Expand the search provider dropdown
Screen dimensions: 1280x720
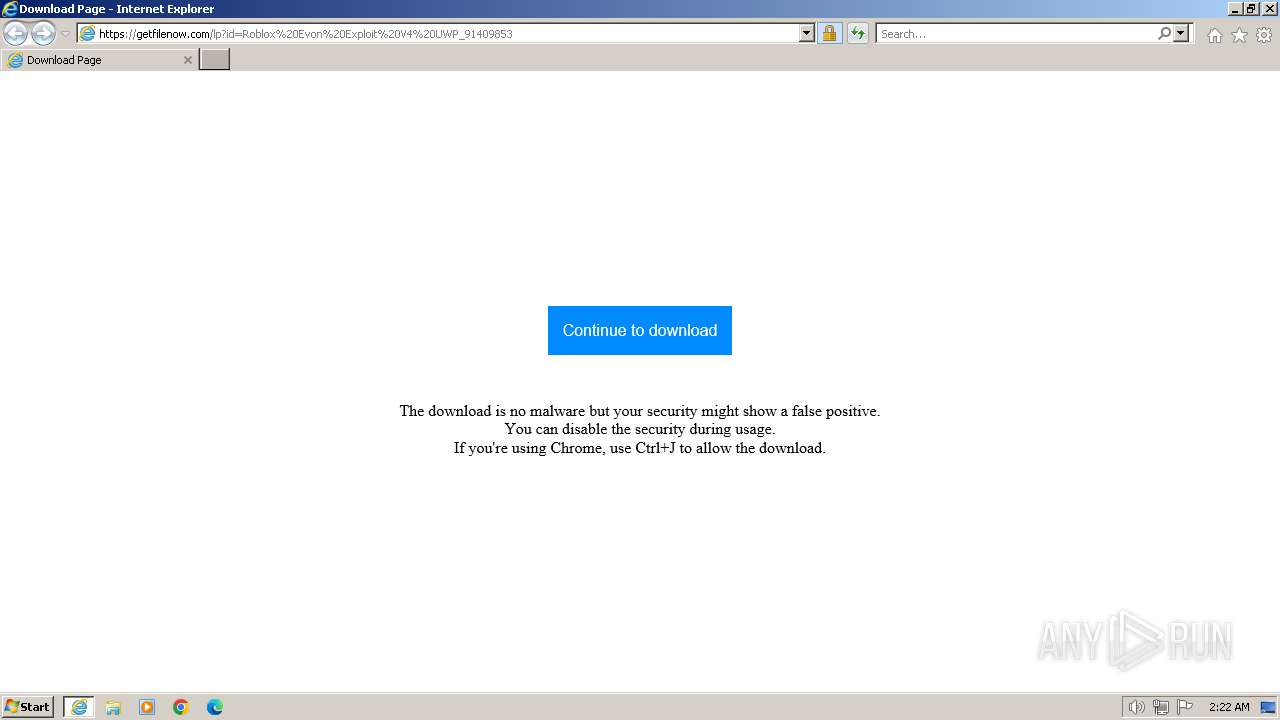pyautogui.click(x=1181, y=34)
